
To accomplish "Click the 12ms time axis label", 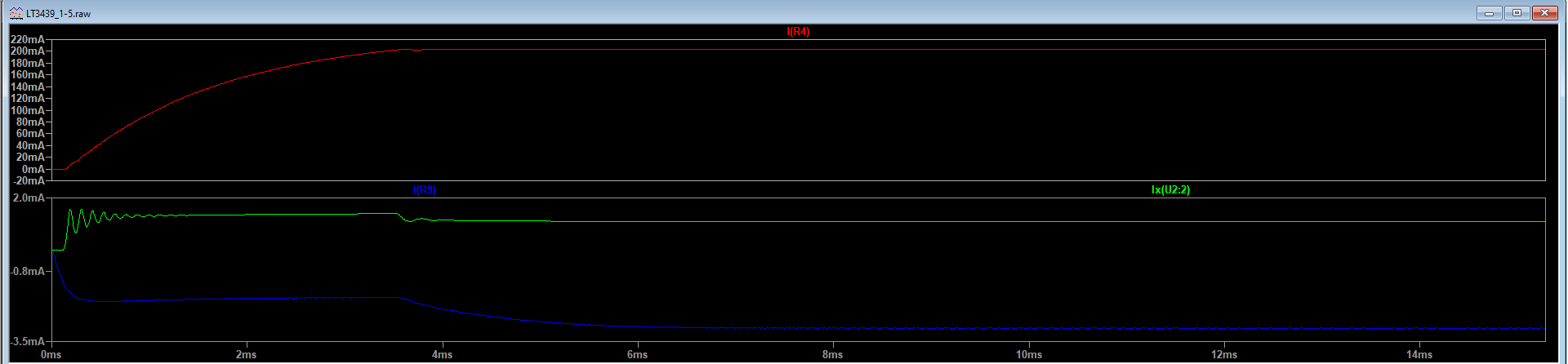I will click(x=1224, y=355).
